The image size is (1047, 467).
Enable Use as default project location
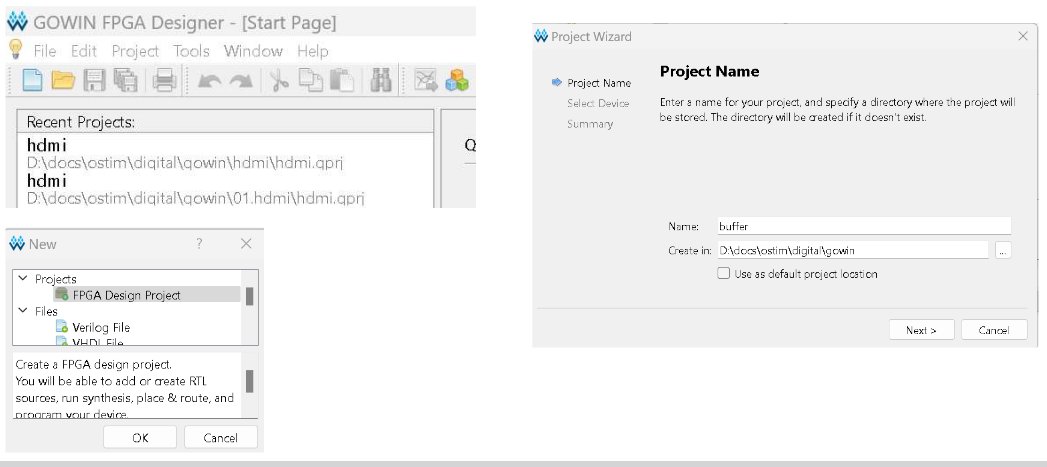pyautogui.click(x=723, y=273)
